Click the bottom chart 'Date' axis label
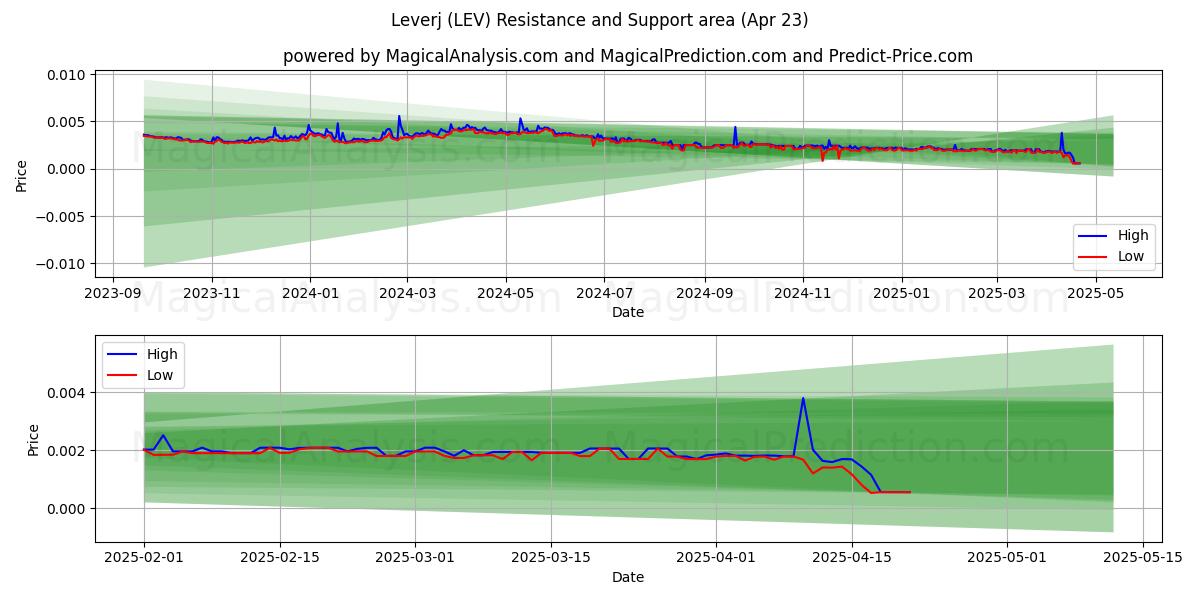 (628, 577)
